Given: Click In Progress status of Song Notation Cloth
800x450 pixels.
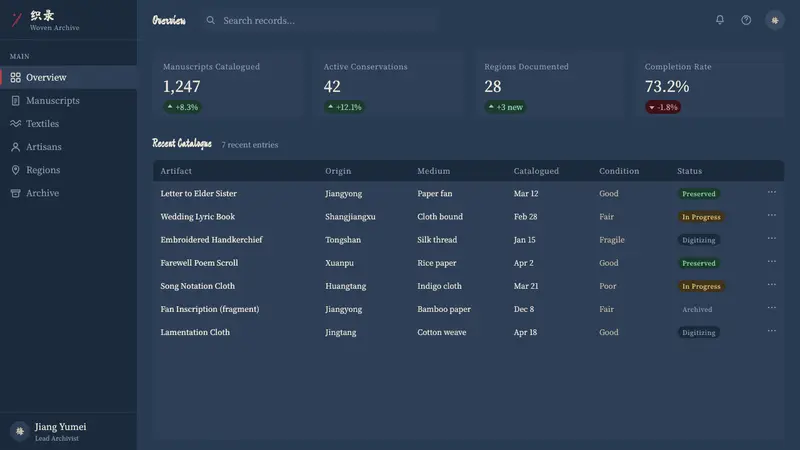Looking at the screenshot, I should (701, 286).
